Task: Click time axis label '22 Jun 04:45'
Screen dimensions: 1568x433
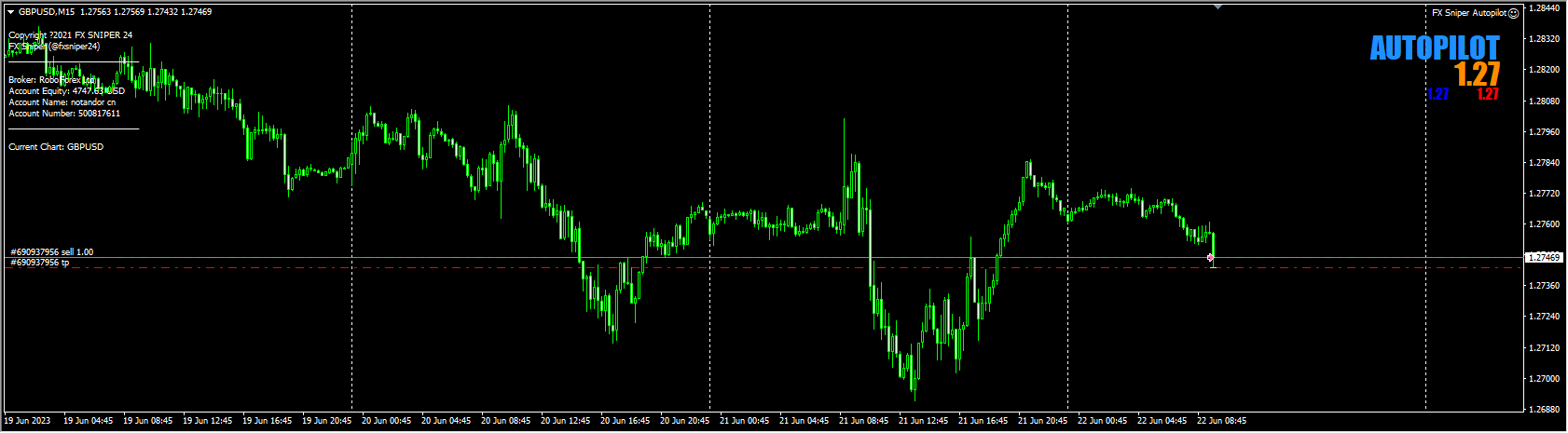Action: pos(1162,421)
